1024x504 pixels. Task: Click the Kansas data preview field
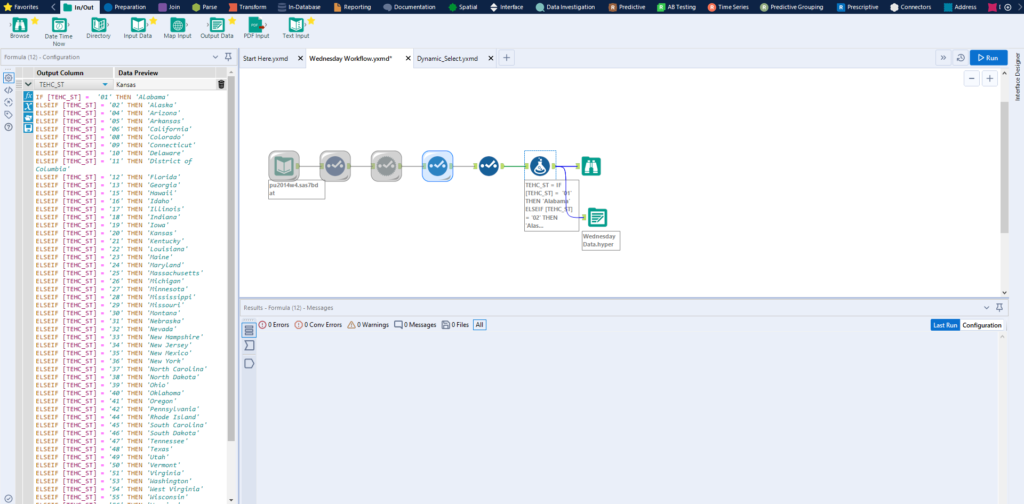point(165,84)
